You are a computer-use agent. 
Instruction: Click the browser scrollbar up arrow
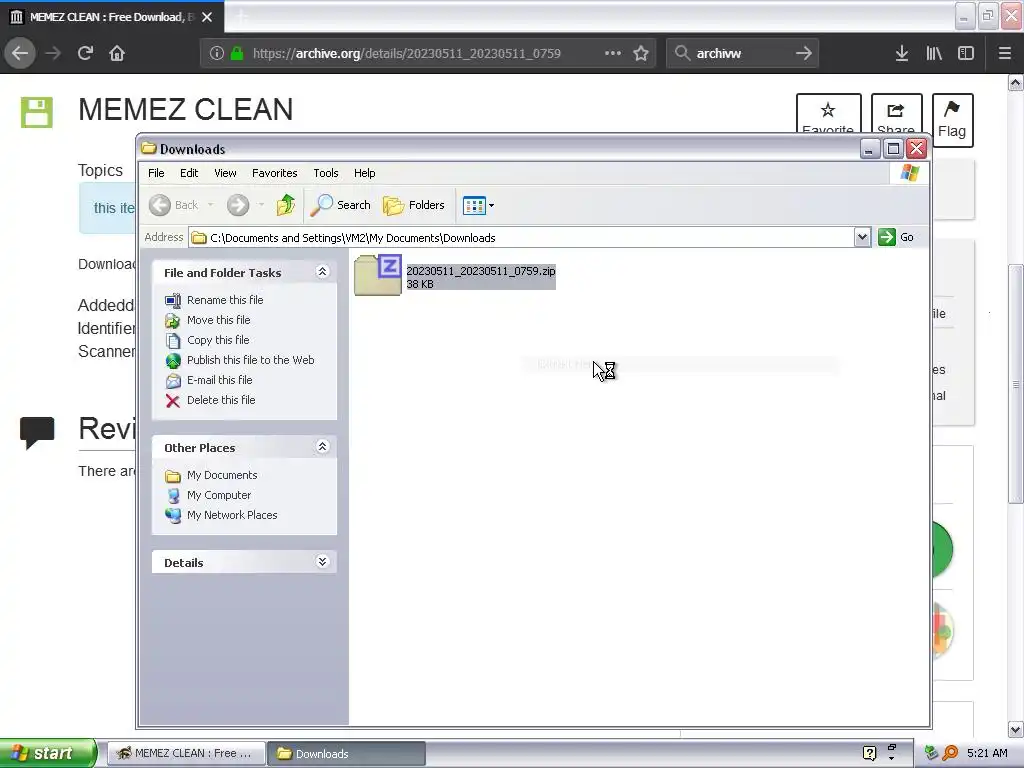click(x=1016, y=82)
